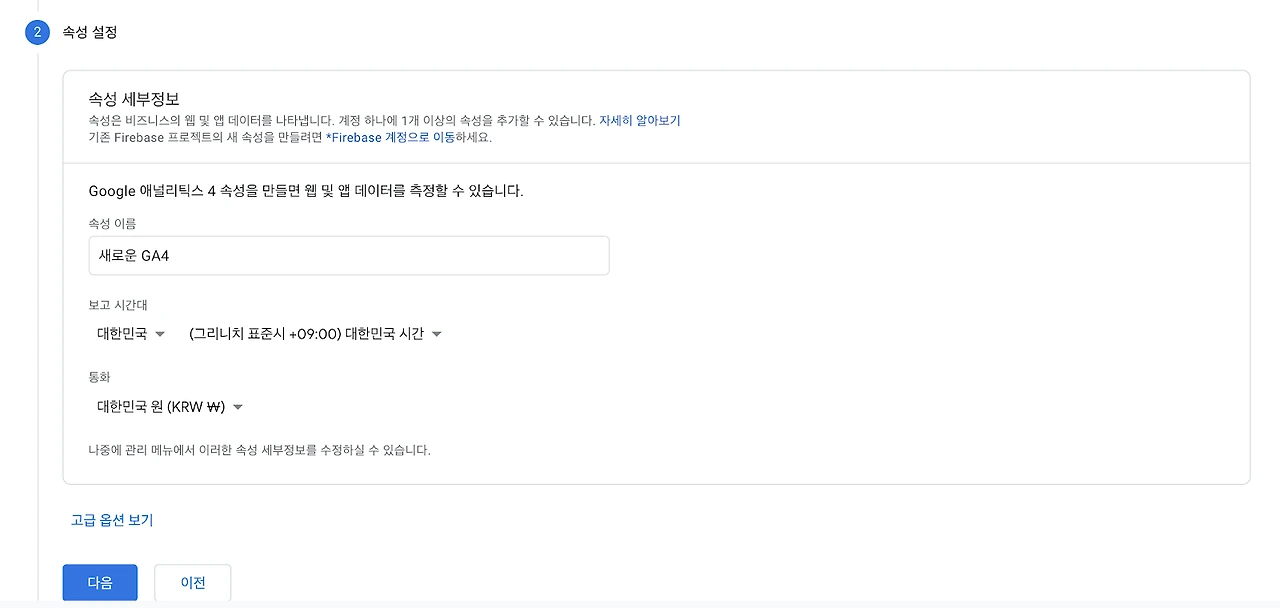This screenshot has width=1280, height=608.
Task: Click into the 속성 이름 text field
Action: tap(348, 256)
